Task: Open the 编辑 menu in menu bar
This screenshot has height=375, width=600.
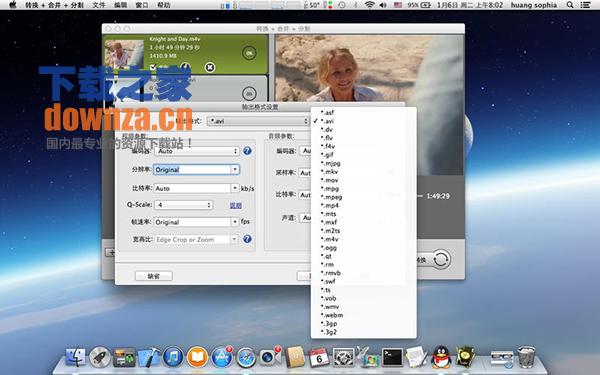Action: (121, 5)
